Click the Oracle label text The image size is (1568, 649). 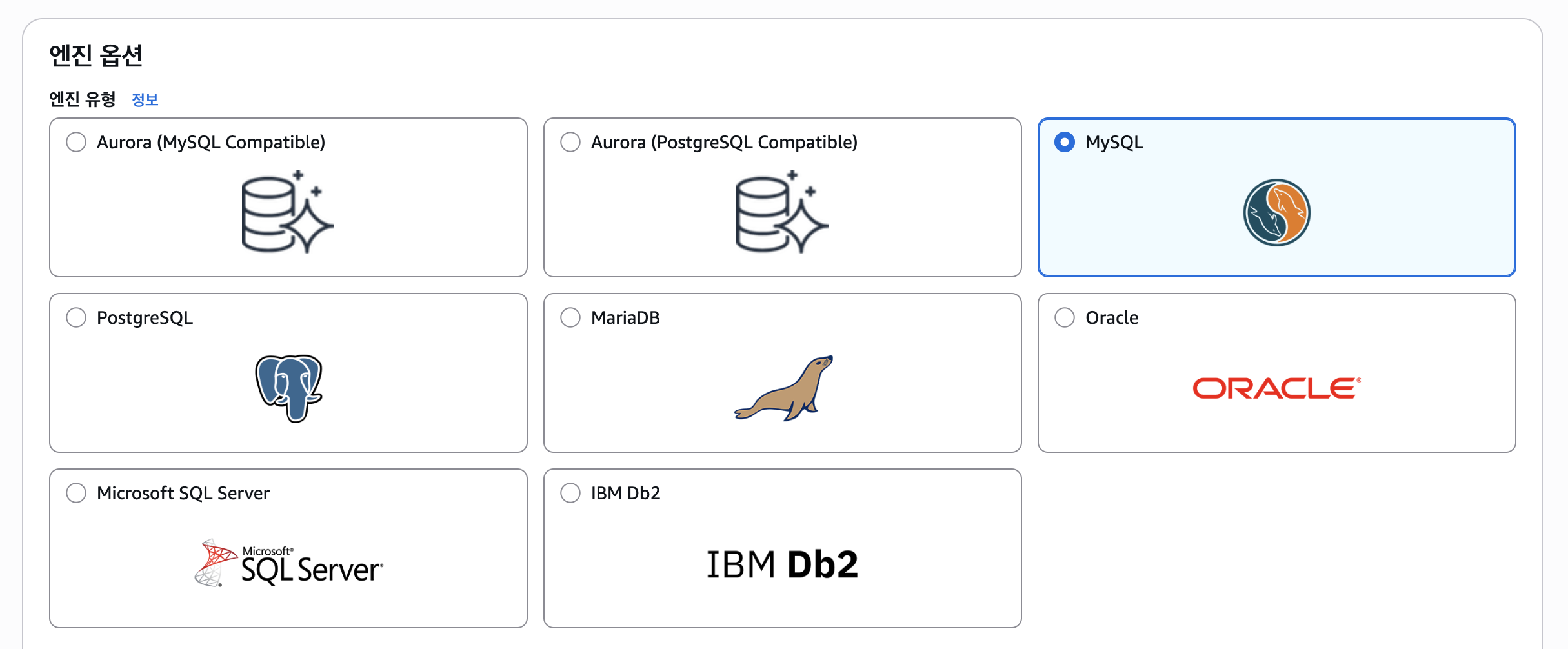point(1112,317)
